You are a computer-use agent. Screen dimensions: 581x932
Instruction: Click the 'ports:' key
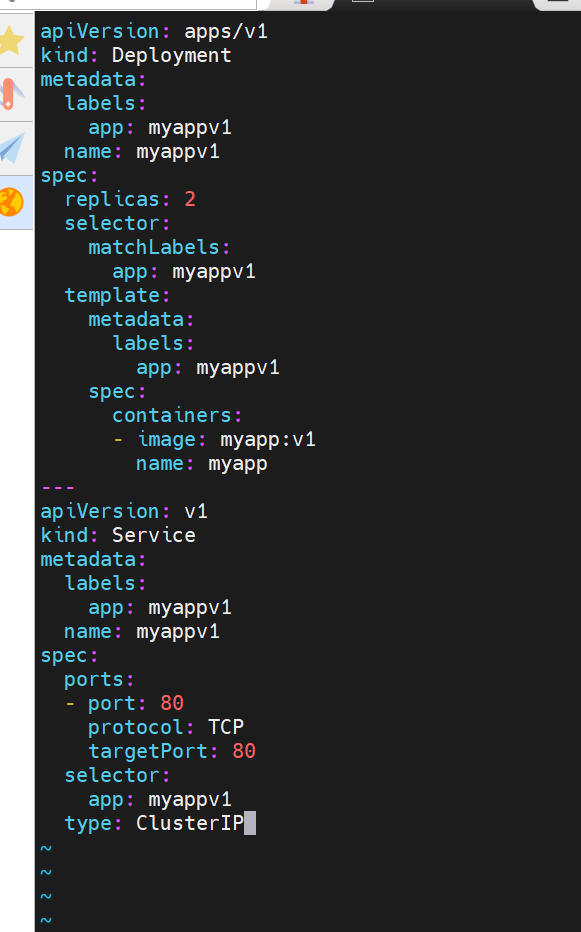click(99, 679)
